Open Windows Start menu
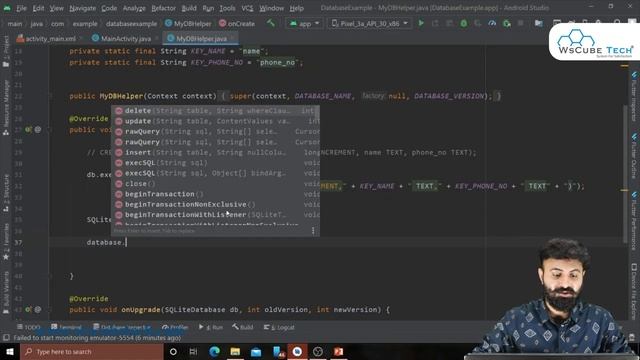Viewport: 640px width, 360px height. pyautogui.click(x=10, y=351)
